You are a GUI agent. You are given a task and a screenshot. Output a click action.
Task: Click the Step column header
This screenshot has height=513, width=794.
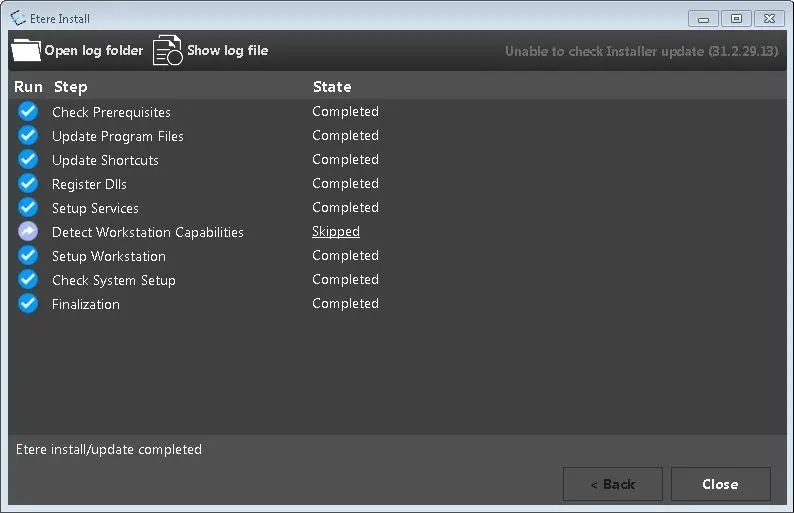[x=70, y=87]
